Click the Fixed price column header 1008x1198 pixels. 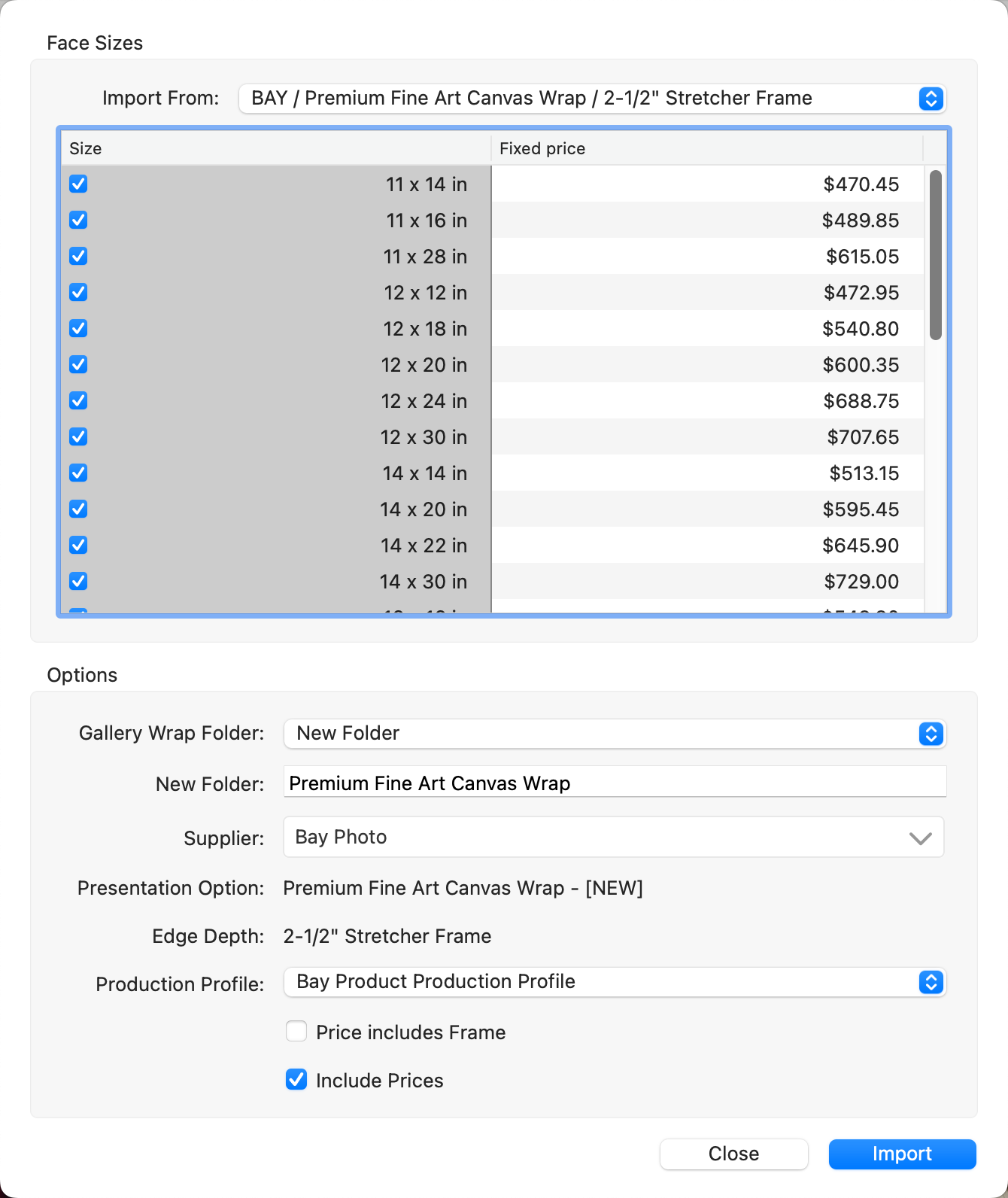[x=706, y=149]
